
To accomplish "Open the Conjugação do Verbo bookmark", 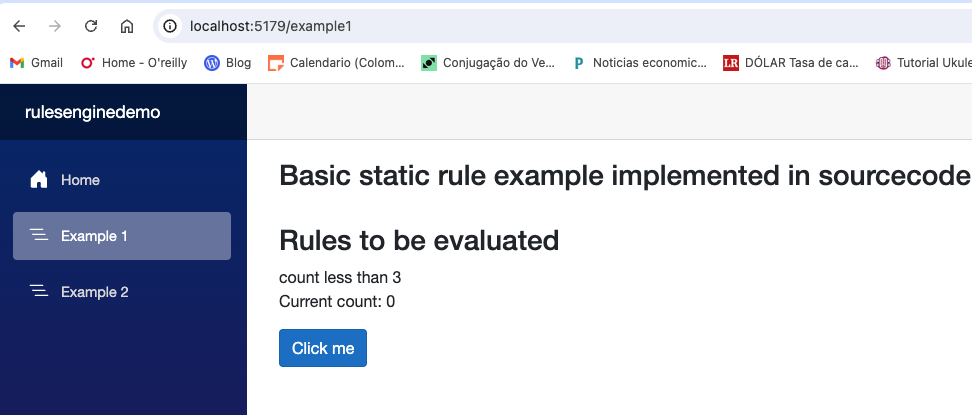I will (488, 62).
